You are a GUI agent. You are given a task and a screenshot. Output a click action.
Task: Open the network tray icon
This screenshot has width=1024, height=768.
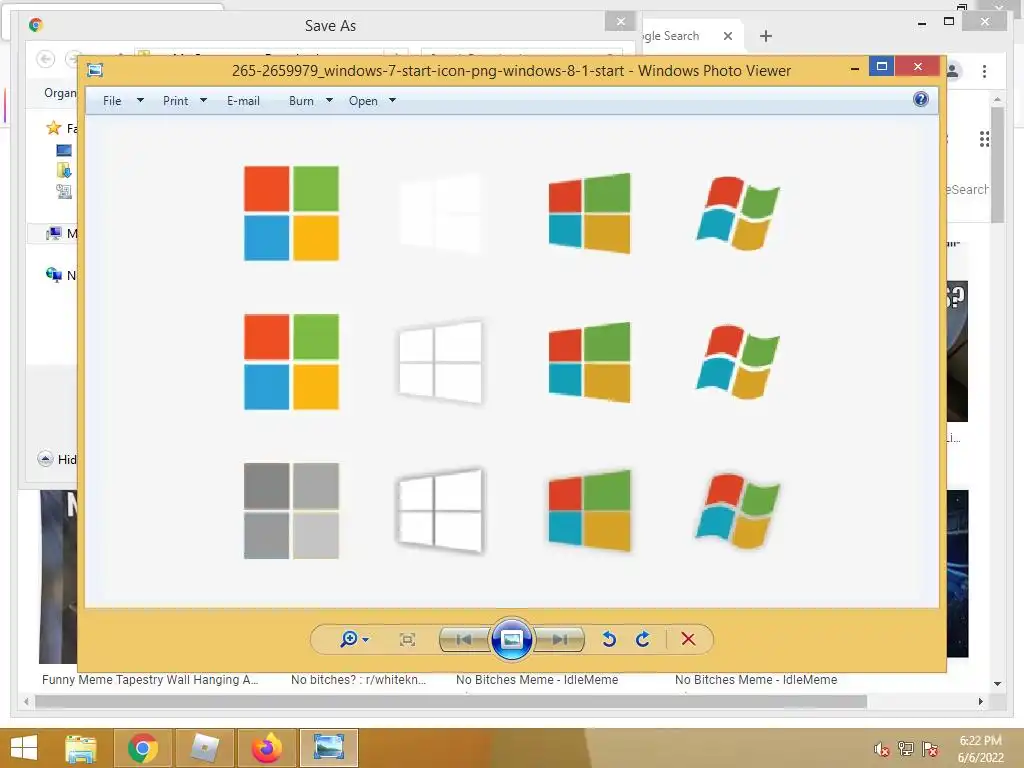pyautogui.click(x=906, y=749)
